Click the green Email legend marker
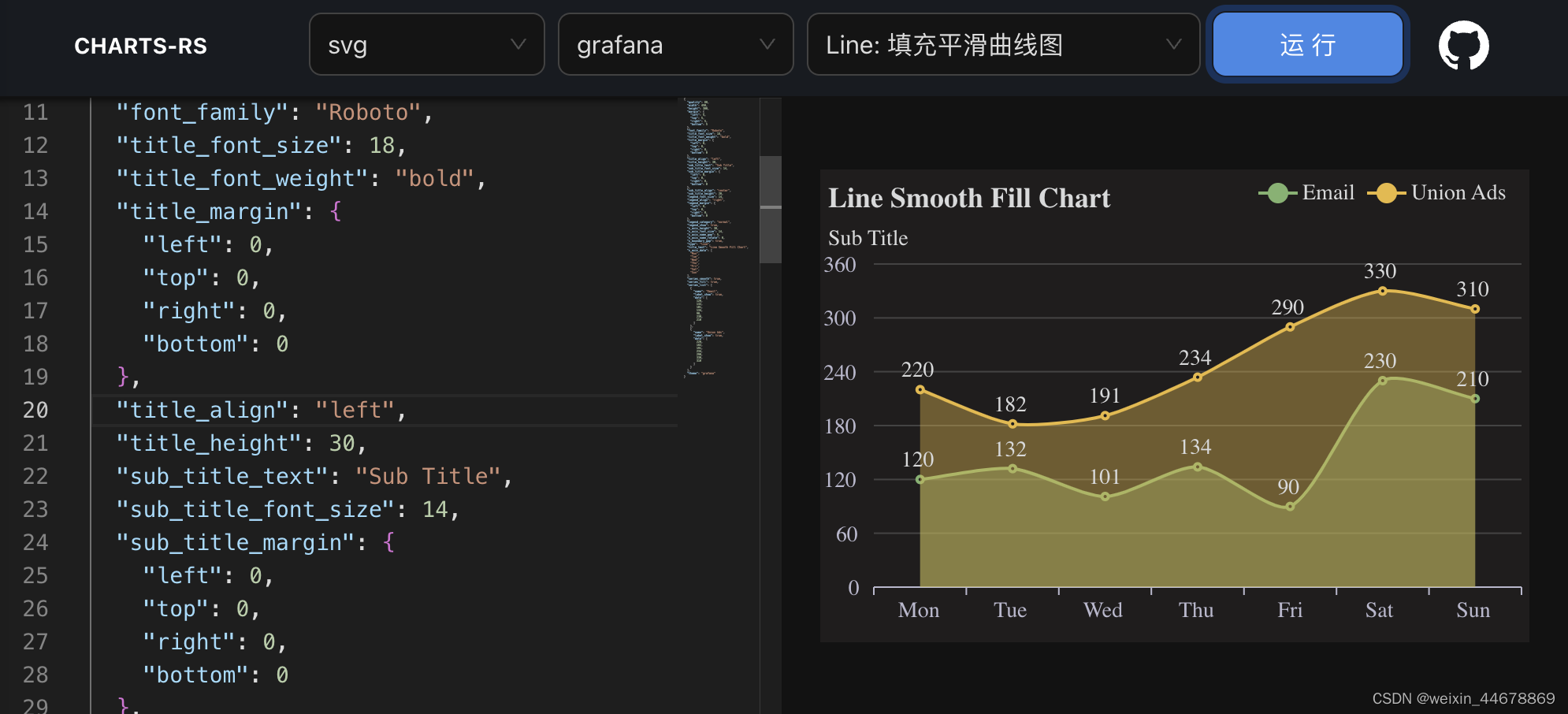 [1277, 192]
